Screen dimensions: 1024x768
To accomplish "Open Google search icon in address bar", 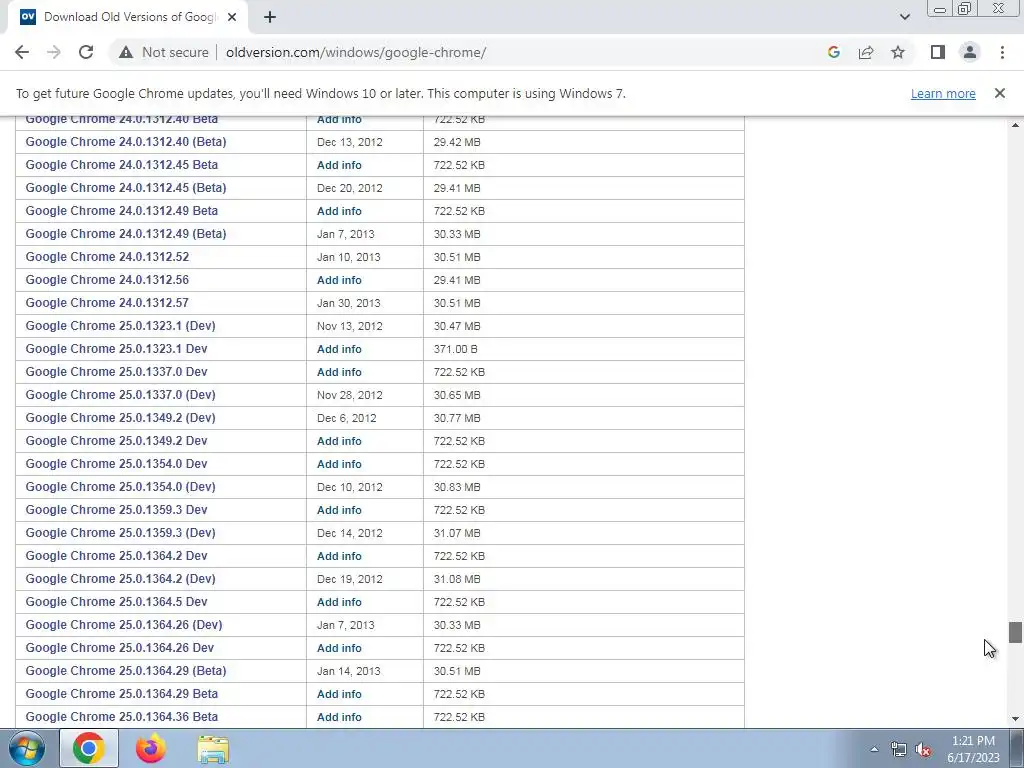I will click(x=833, y=52).
